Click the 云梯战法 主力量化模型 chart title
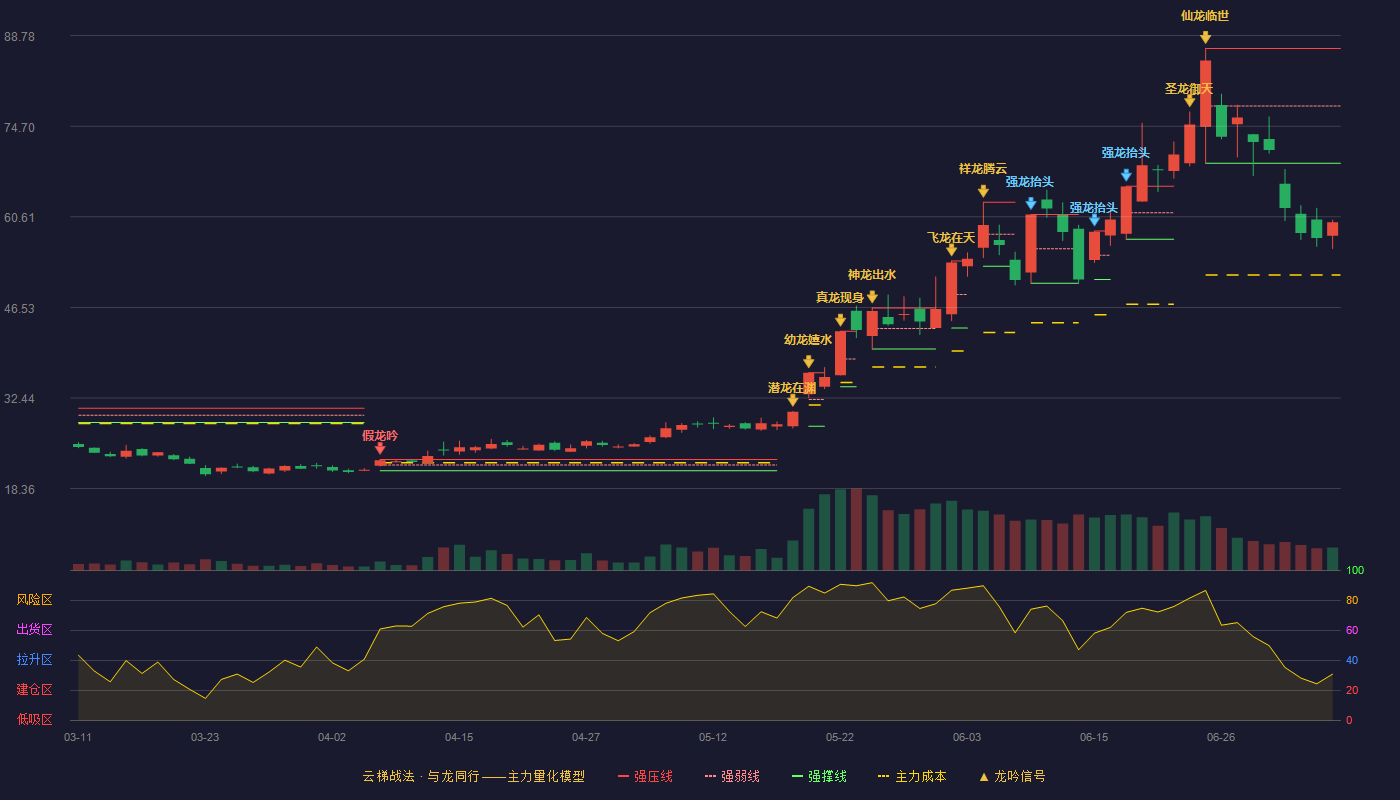 point(474,776)
